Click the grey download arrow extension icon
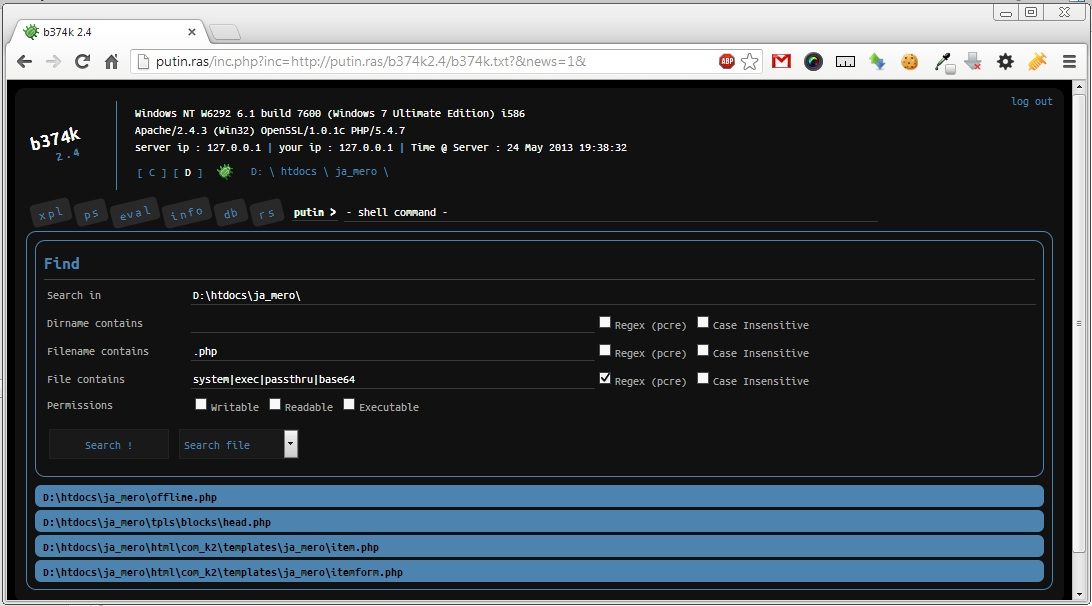The height and width of the screenshot is (606, 1092). (974, 61)
